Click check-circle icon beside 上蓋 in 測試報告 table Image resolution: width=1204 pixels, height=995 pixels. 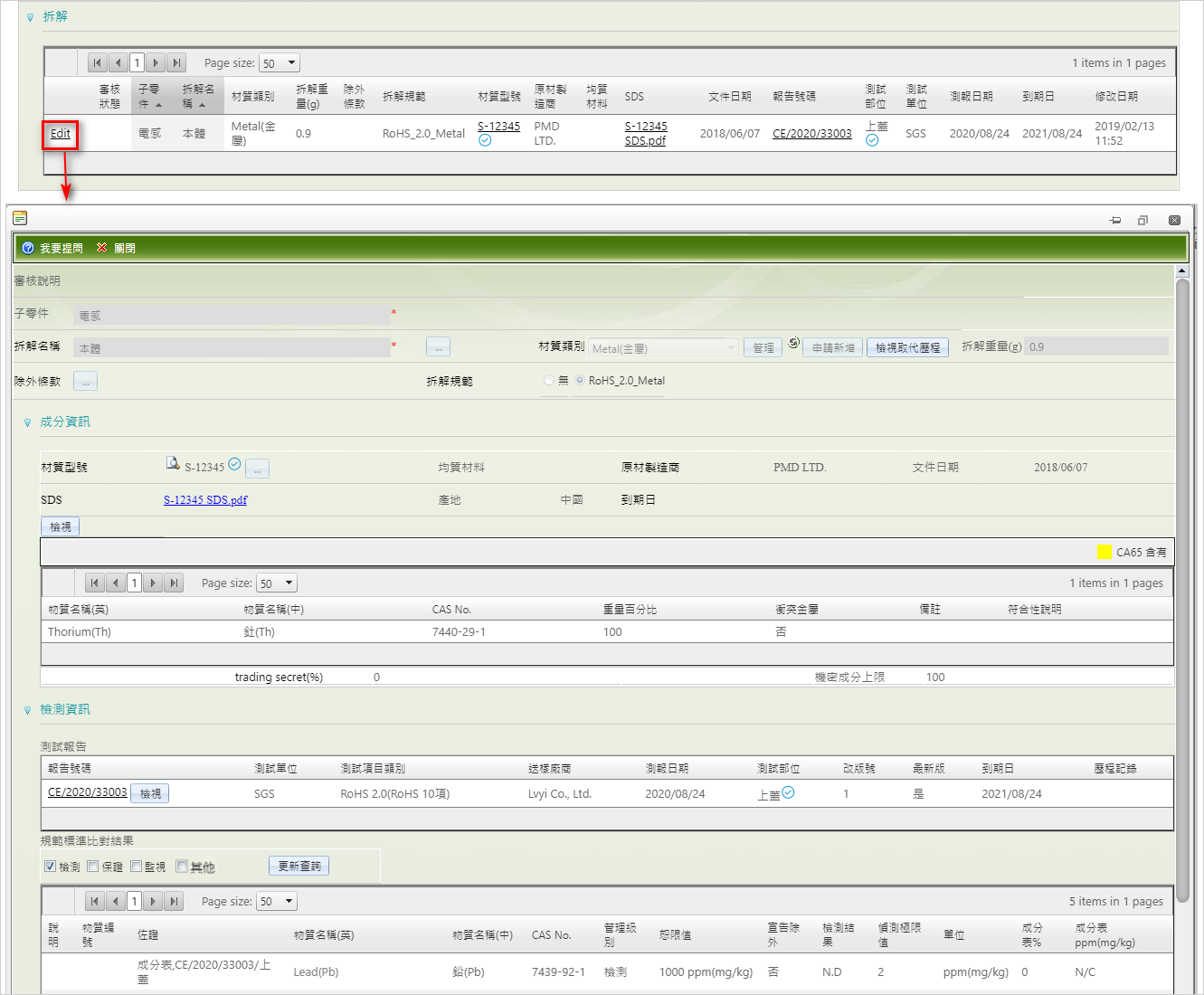click(788, 792)
